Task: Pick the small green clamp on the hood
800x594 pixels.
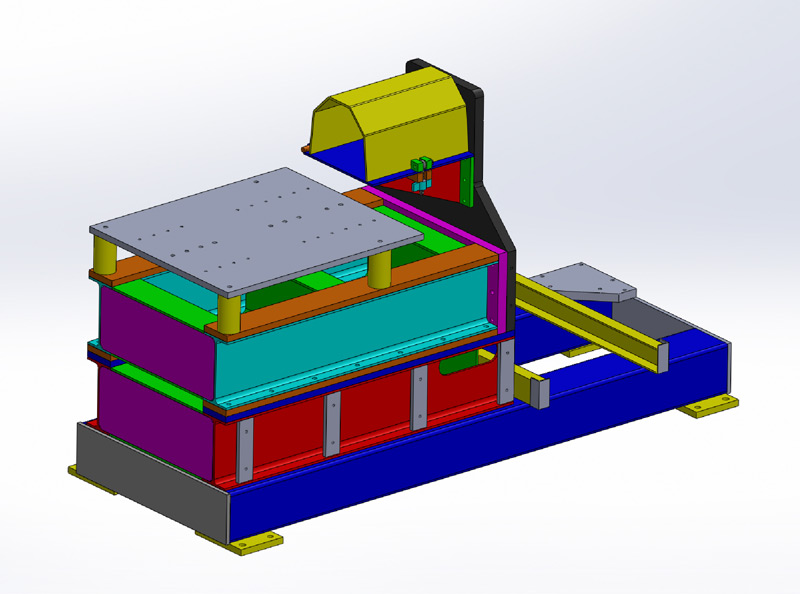Action: (422, 163)
